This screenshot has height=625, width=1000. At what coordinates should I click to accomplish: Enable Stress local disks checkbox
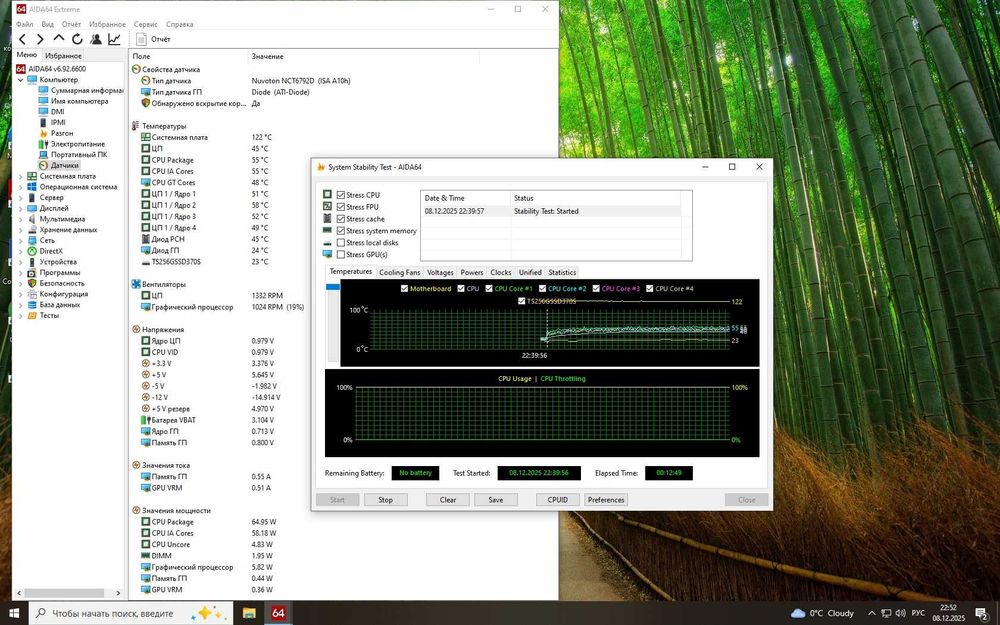click(x=341, y=242)
